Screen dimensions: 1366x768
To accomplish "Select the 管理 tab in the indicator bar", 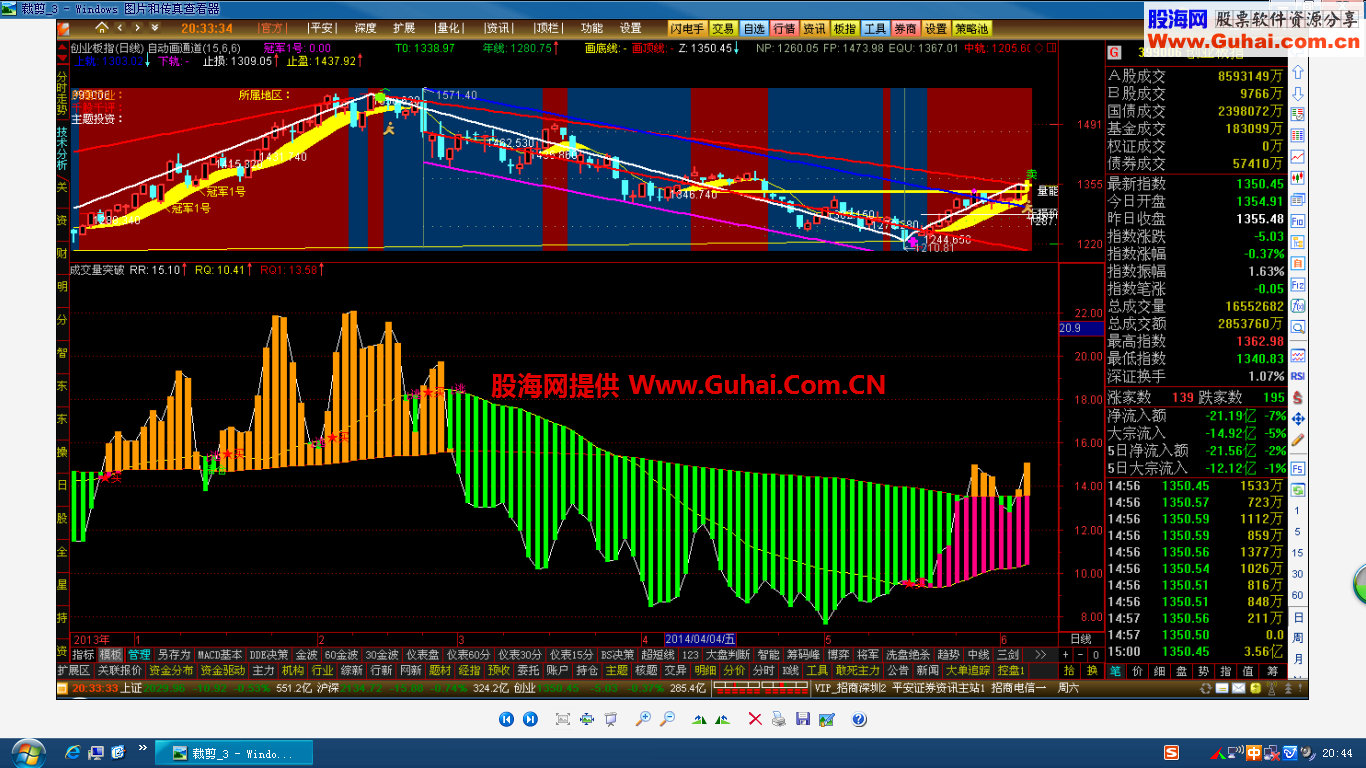I will (138, 654).
